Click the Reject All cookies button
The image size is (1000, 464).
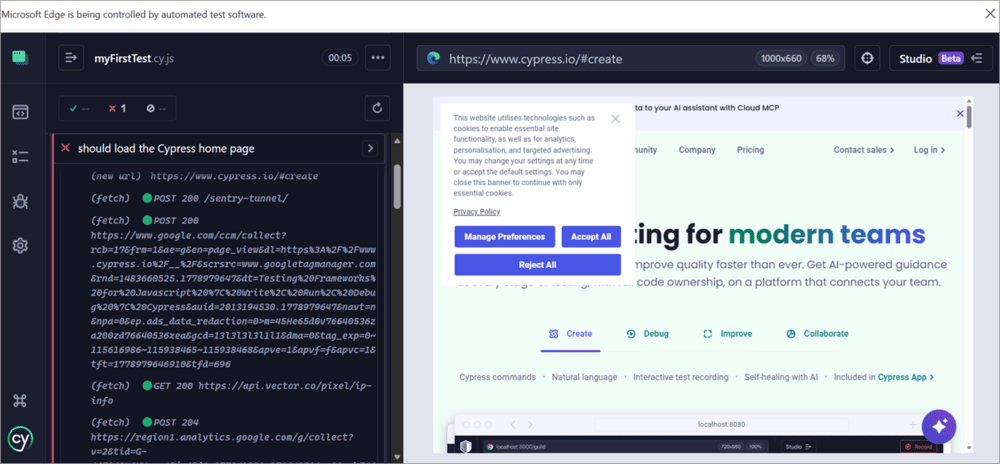538,265
